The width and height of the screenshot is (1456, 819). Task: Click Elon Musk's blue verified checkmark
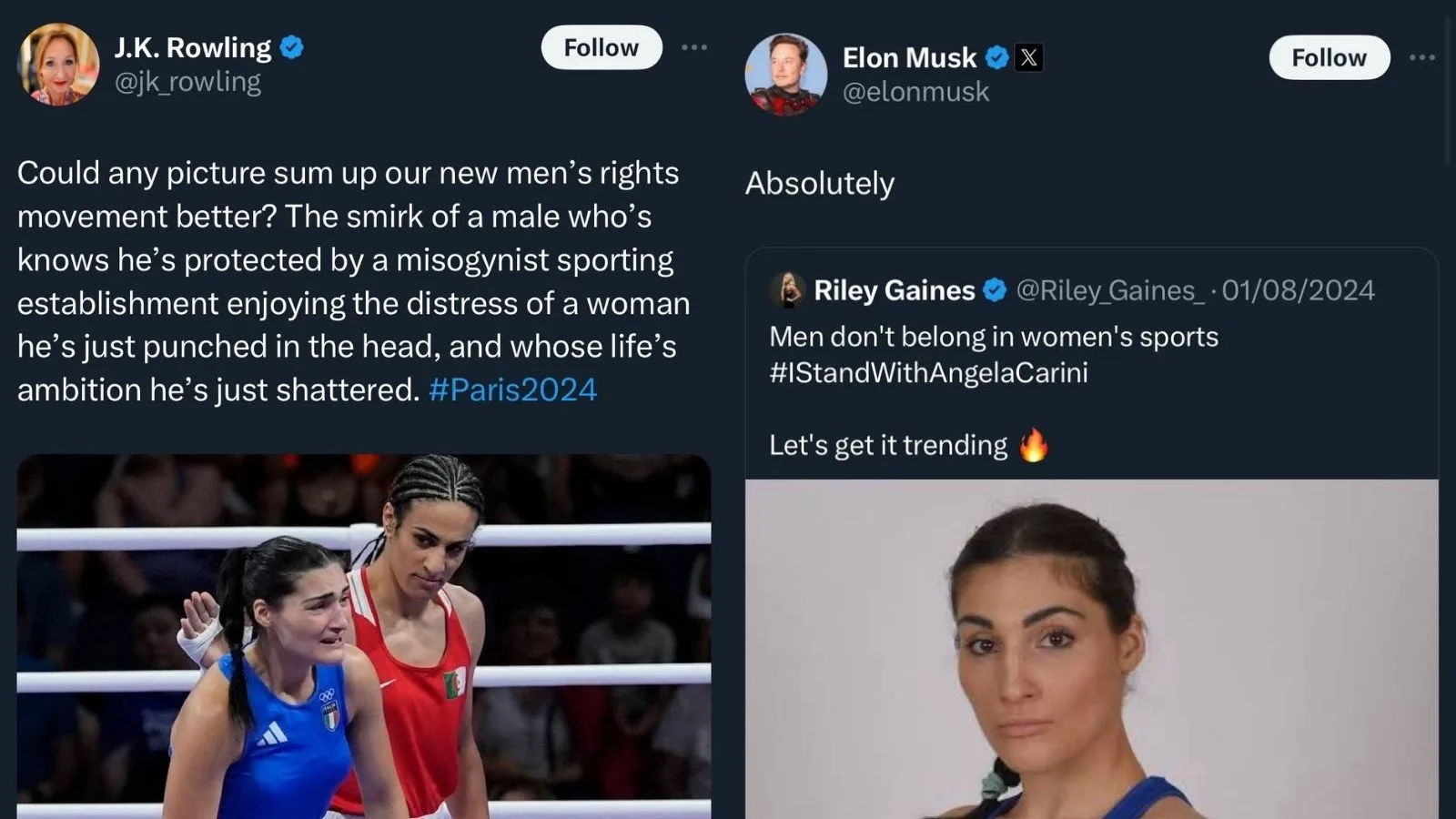point(997,58)
